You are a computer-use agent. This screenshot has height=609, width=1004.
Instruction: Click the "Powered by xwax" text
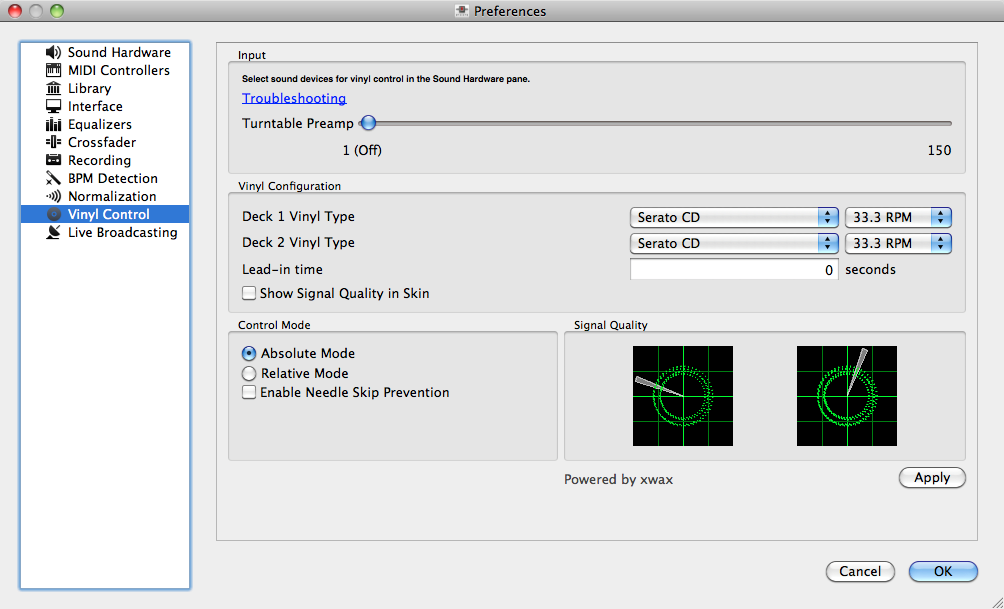tap(619, 480)
